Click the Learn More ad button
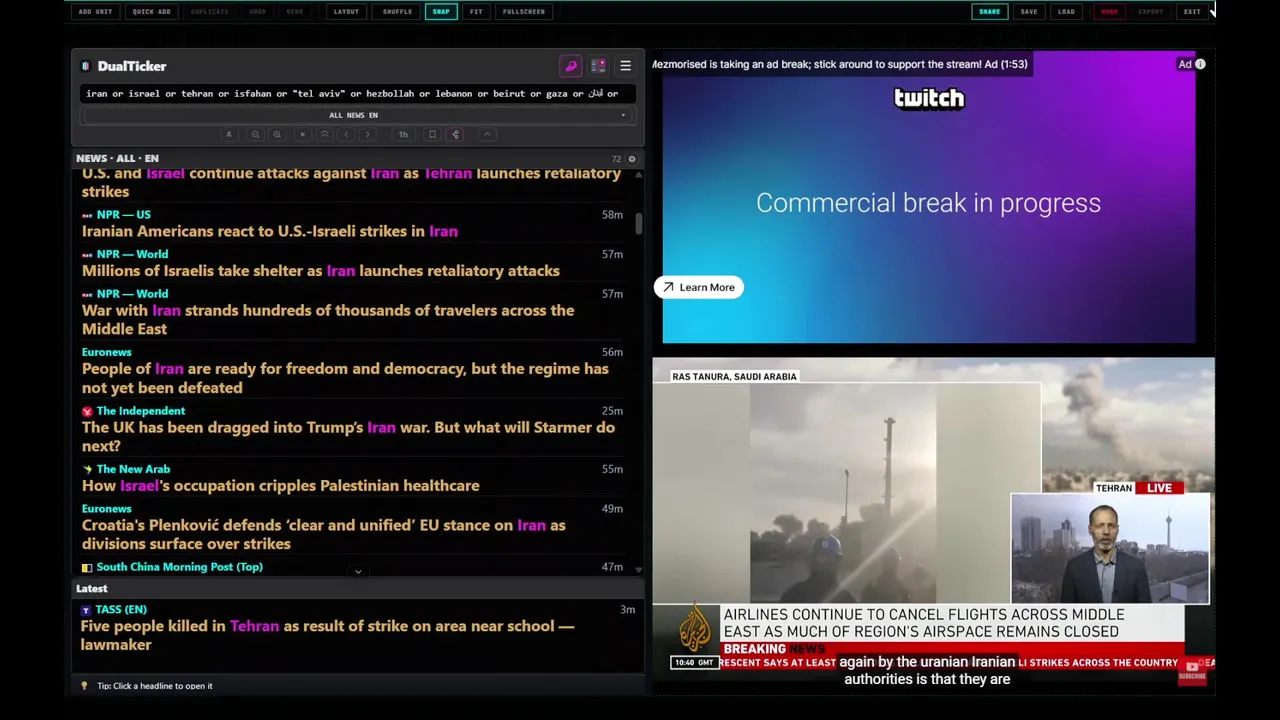The image size is (1280, 720). click(x=699, y=288)
